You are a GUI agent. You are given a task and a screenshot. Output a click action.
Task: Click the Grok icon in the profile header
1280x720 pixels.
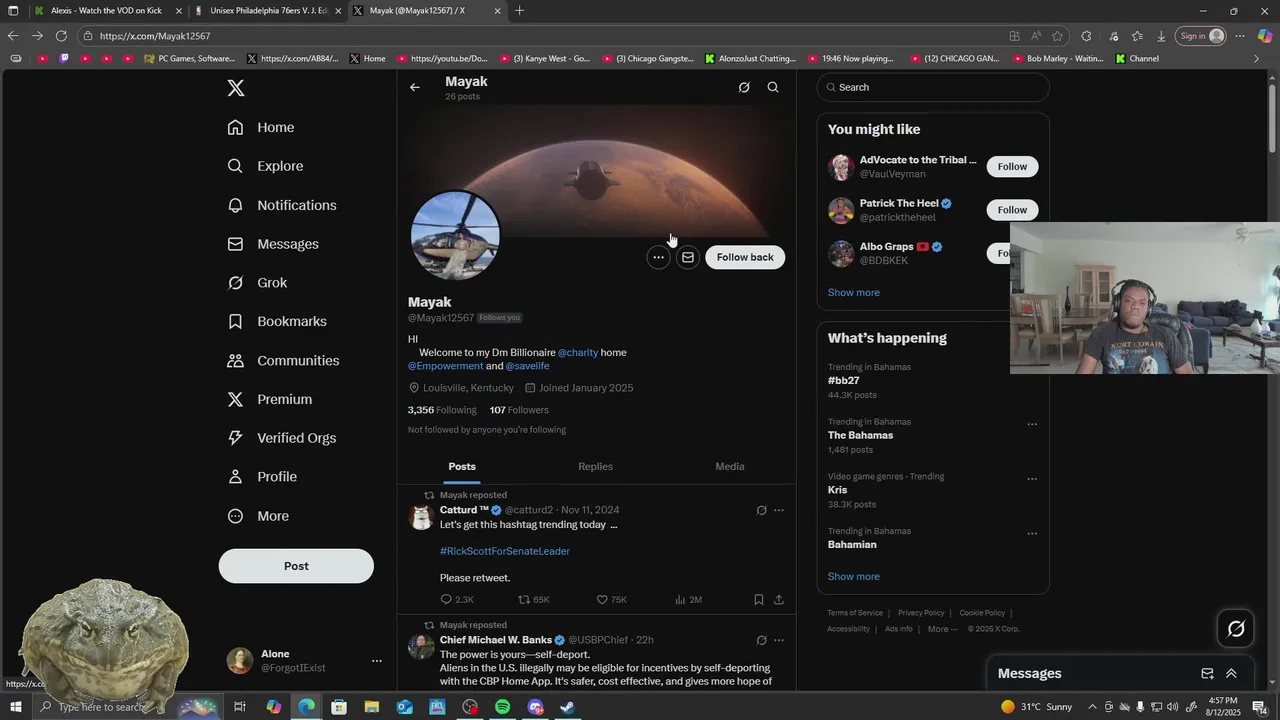(x=744, y=87)
